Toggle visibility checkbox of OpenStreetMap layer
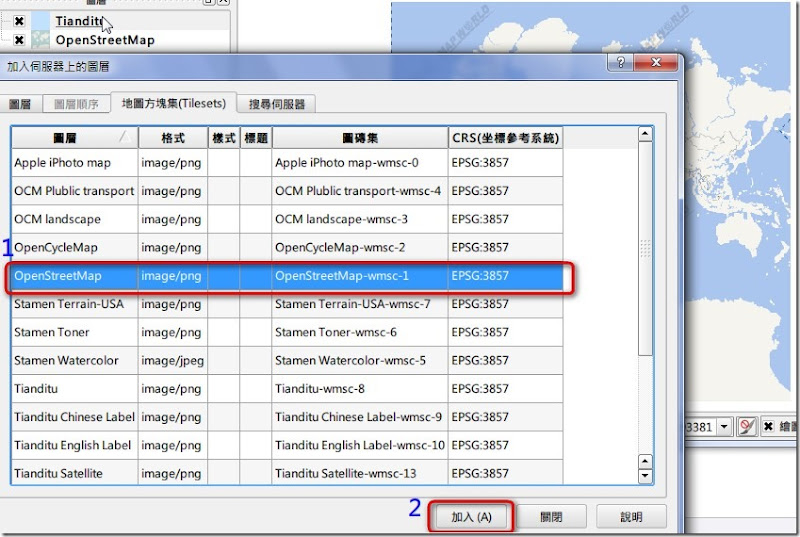 [x=19, y=40]
